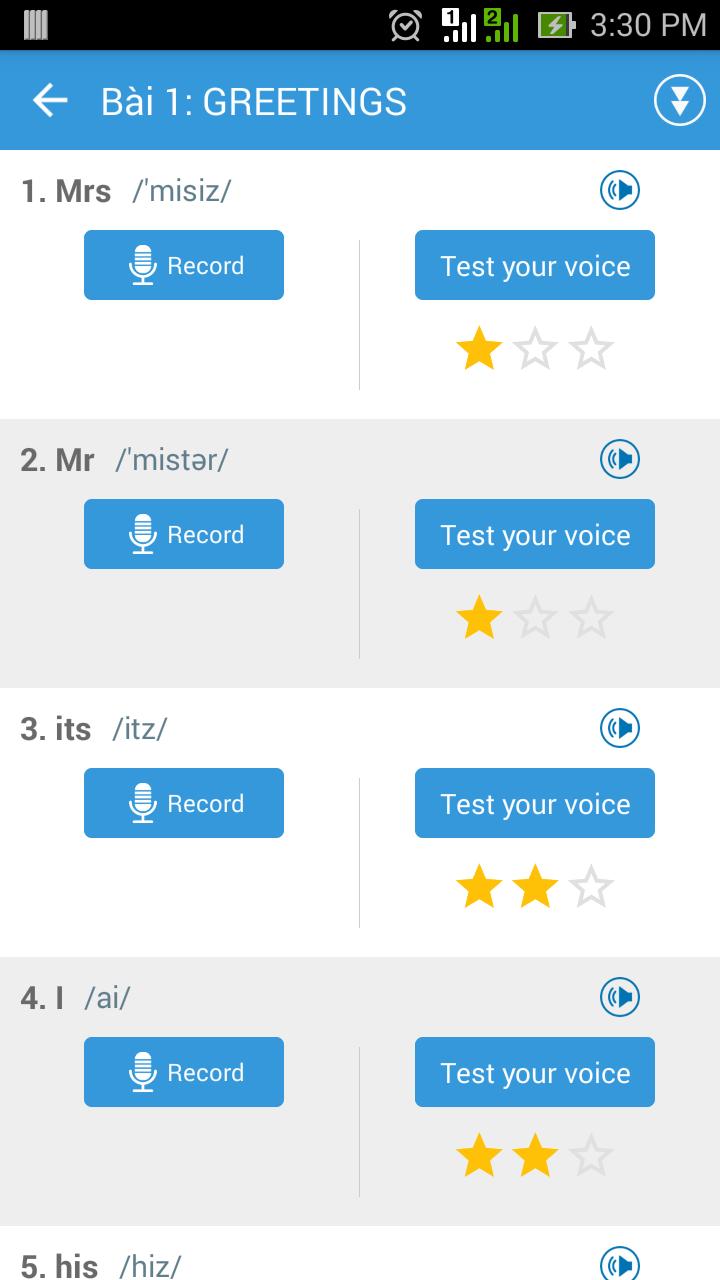Tap the third star under its
Screen dimensions: 720x1280
591,888
